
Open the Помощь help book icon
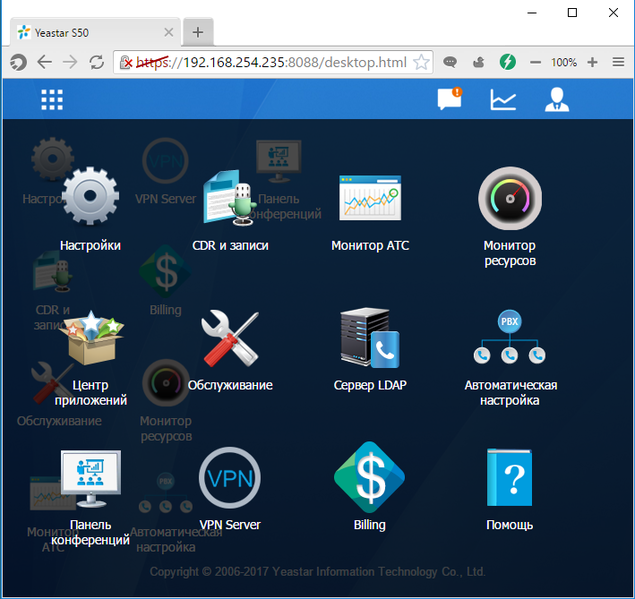509,477
